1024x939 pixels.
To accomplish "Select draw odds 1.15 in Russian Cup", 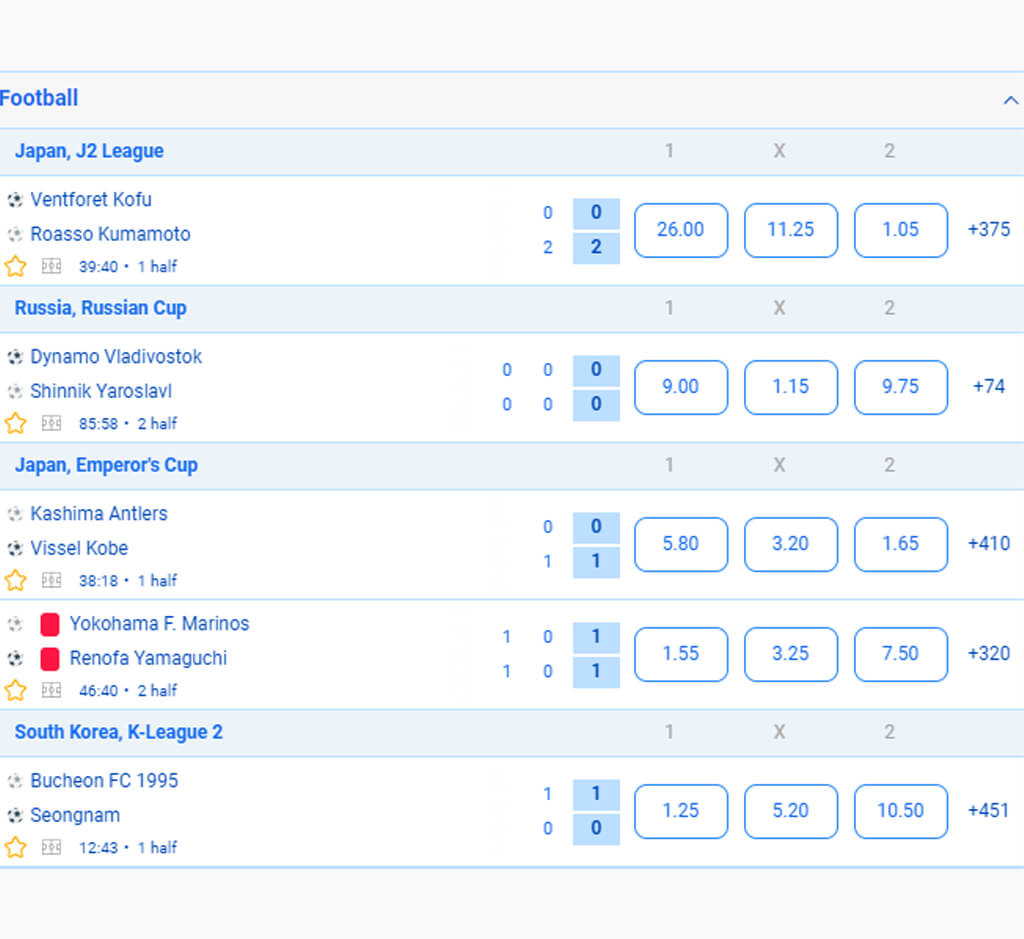I will point(791,387).
